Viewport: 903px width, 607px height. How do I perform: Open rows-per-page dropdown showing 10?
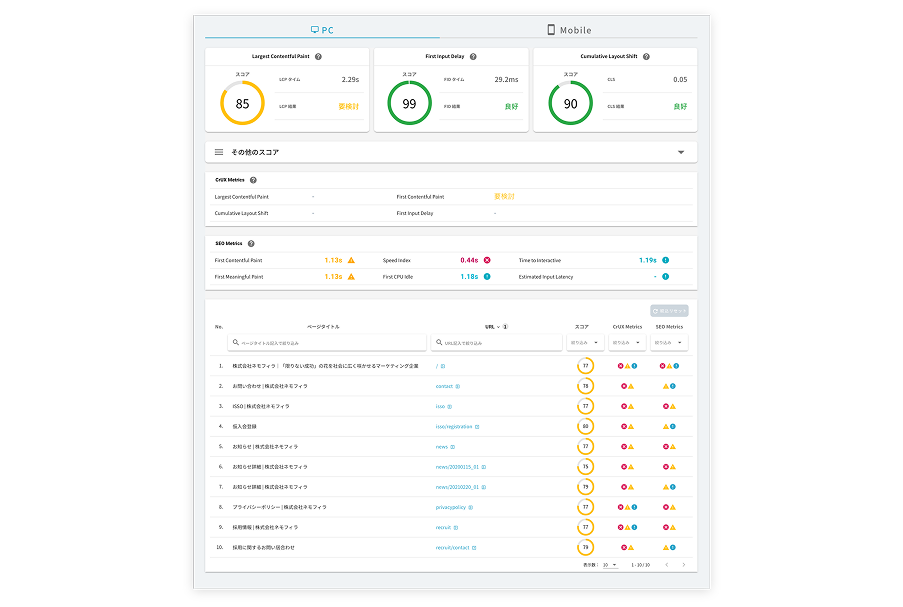610,565
